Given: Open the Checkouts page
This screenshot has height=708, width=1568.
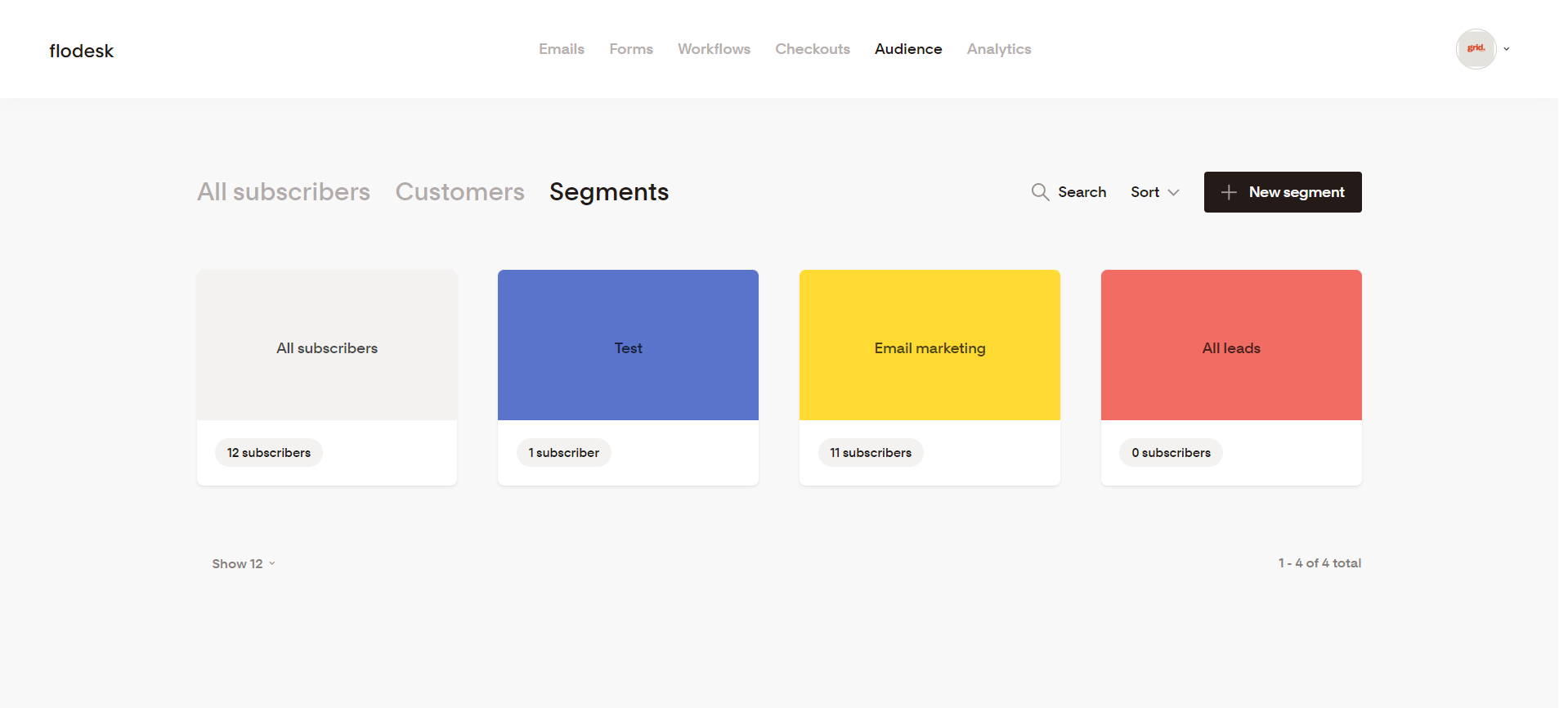Looking at the screenshot, I should 813,49.
